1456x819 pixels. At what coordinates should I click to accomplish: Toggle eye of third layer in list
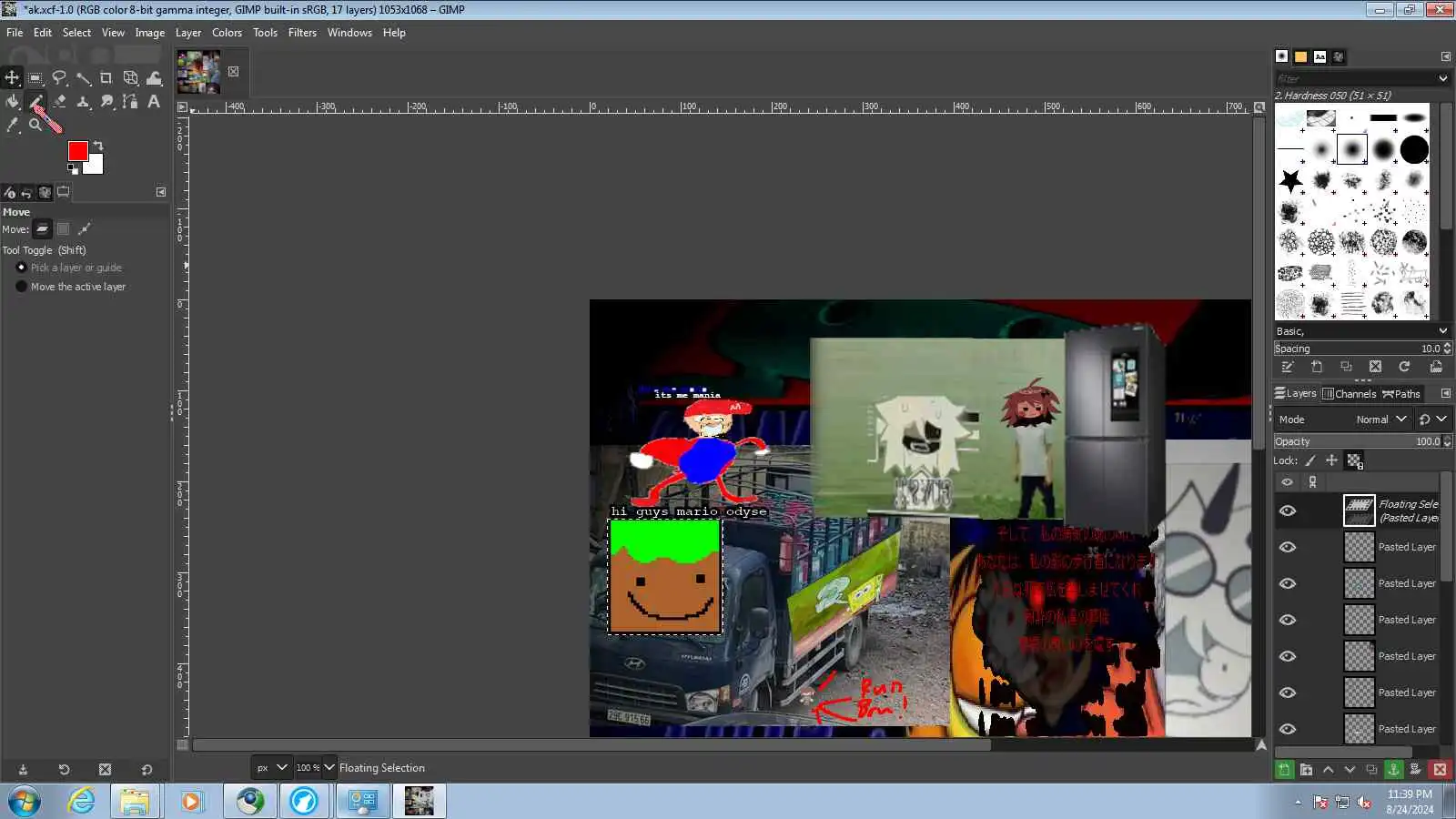coord(1288,583)
